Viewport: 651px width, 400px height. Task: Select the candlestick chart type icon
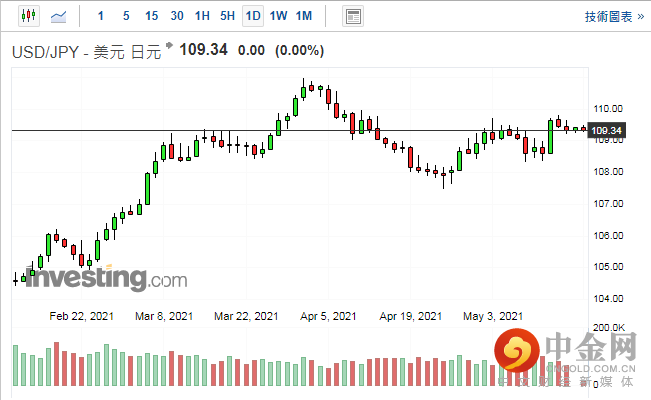29,16
